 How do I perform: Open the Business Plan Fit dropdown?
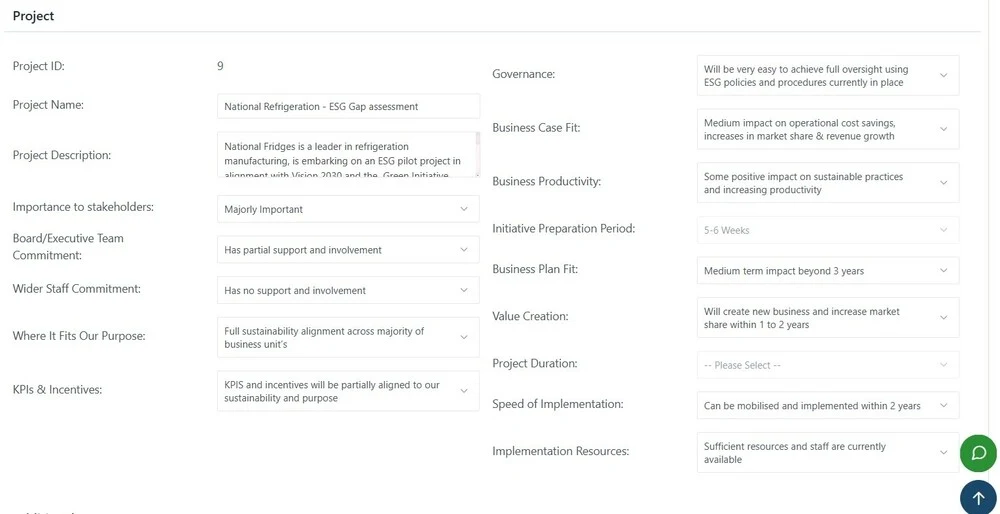pyautogui.click(x=827, y=271)
